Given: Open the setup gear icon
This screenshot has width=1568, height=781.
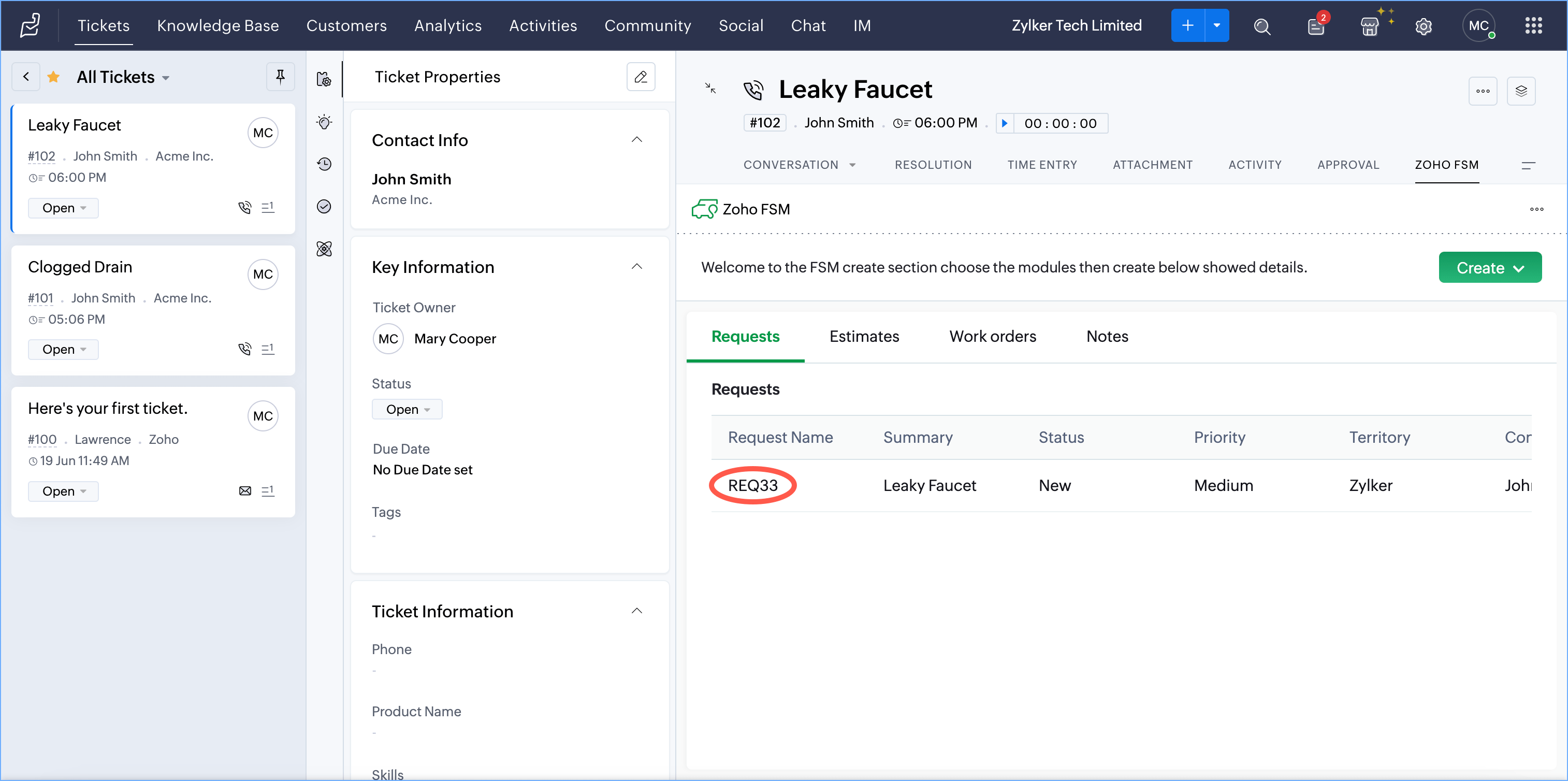Looking at the screenshot, I should point(1423,26).
